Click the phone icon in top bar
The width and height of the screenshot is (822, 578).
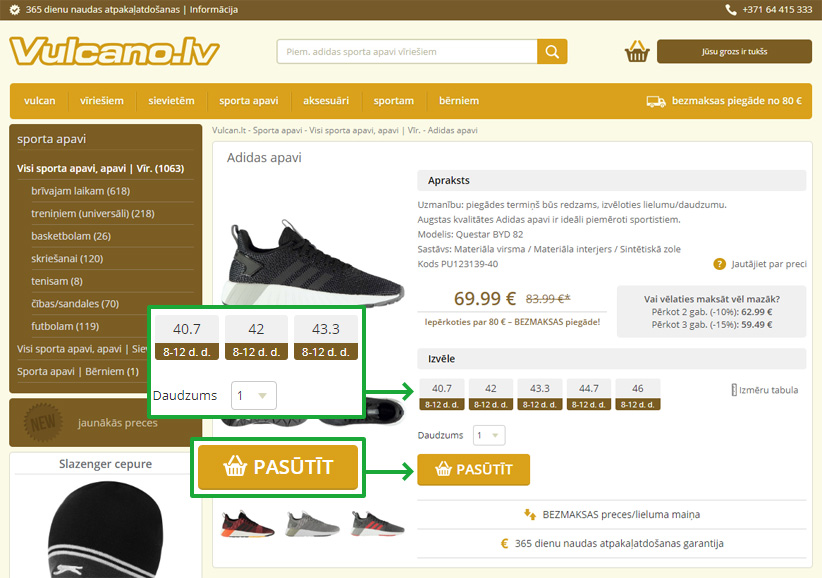click(731, 9)
